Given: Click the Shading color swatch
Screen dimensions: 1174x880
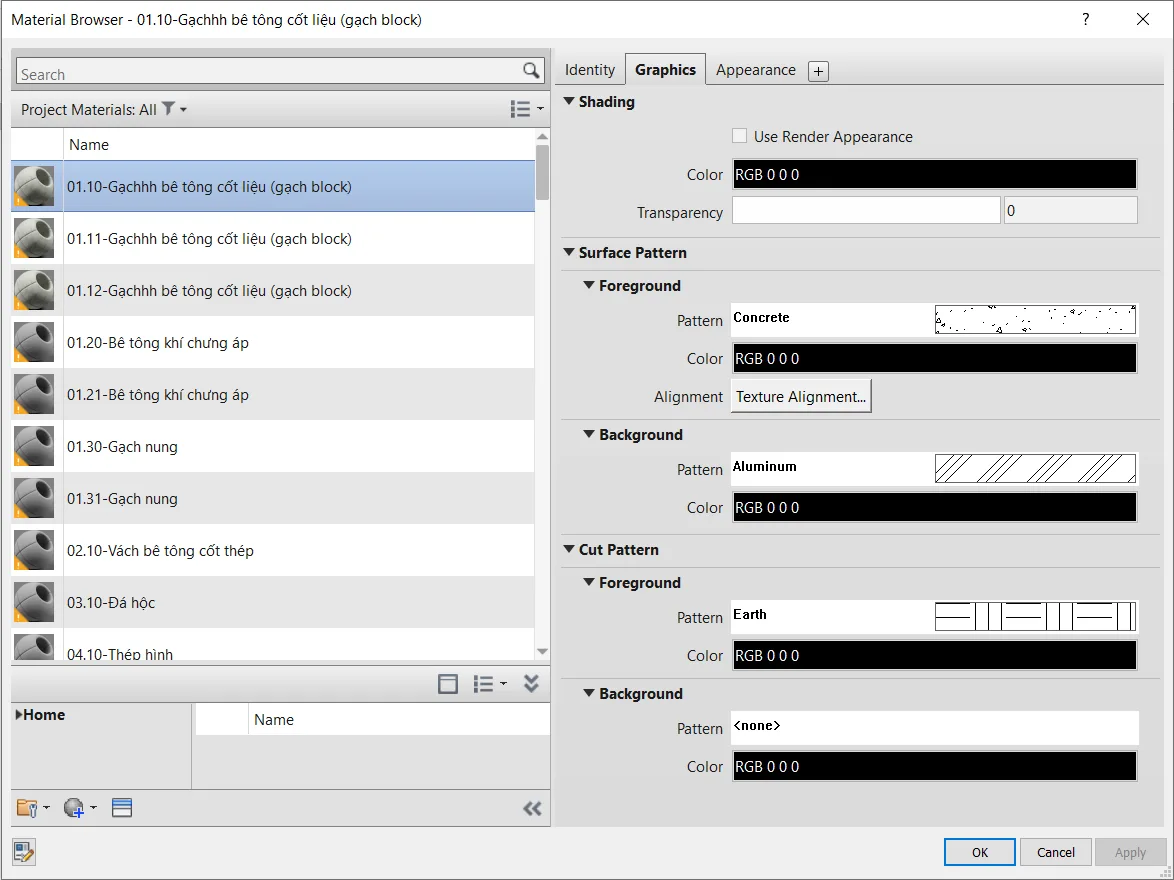Looking at the screenshot, I should (x=934, y=174).
